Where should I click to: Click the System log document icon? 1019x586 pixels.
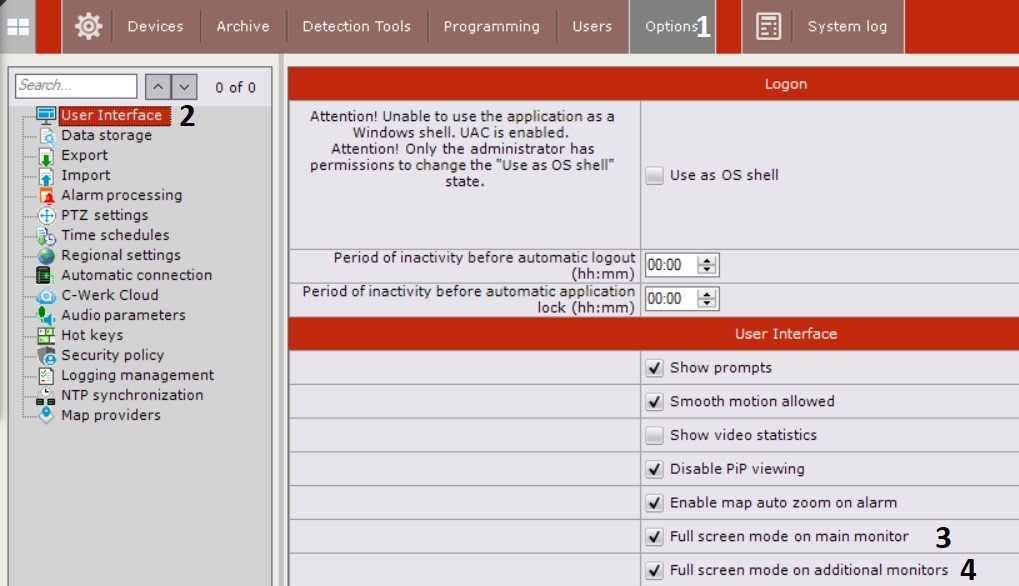pos(768,27)
